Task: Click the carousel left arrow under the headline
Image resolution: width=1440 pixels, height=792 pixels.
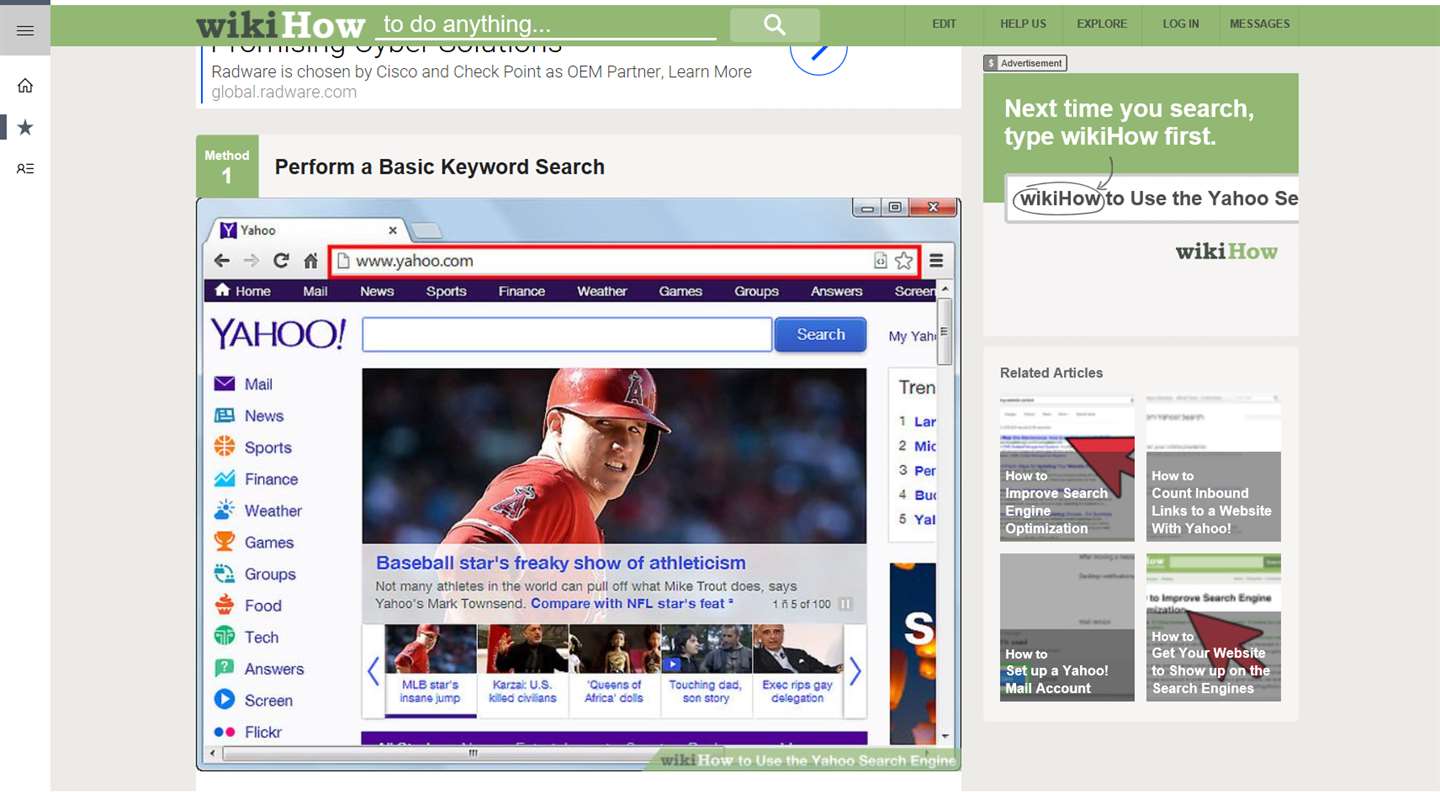Action: pyautogui.click(x=373, y=671)
